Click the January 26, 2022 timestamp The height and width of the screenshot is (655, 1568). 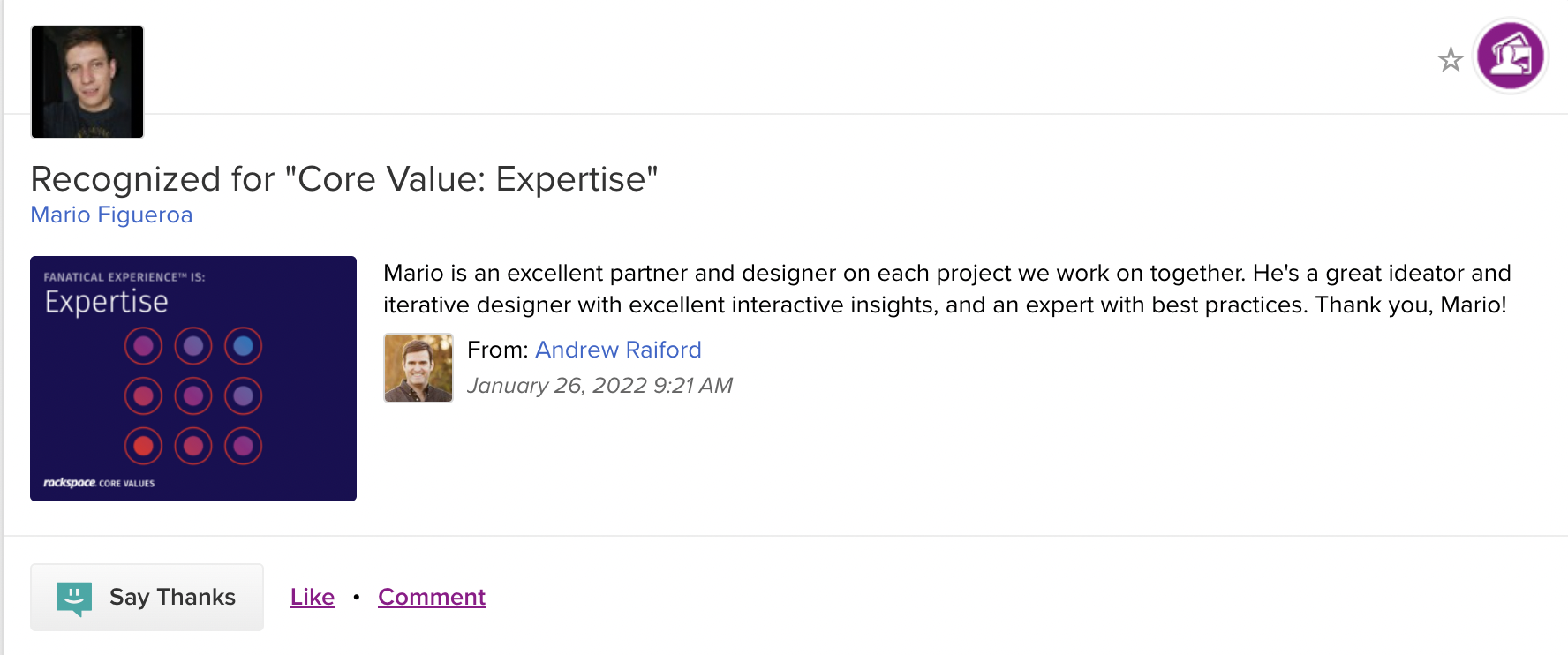pyautogui.click(x=599, y=386)
